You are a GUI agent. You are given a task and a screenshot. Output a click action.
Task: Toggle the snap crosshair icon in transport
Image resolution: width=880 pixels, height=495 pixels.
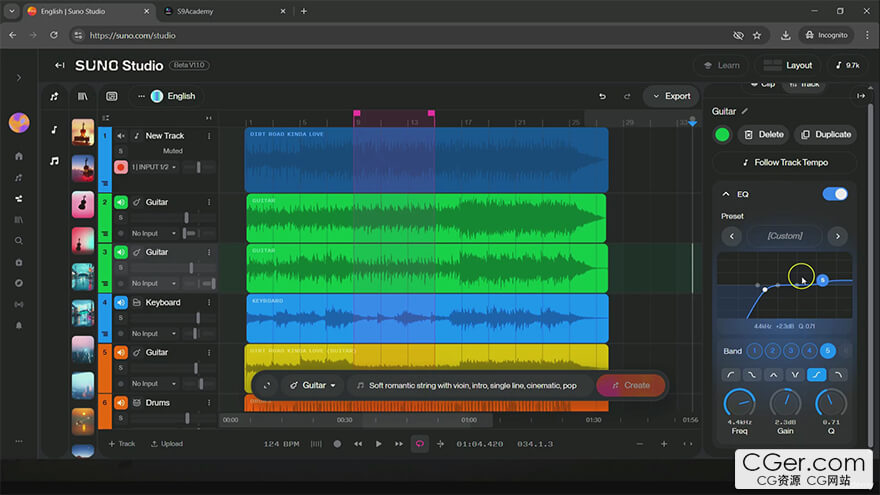coord(441,444)
